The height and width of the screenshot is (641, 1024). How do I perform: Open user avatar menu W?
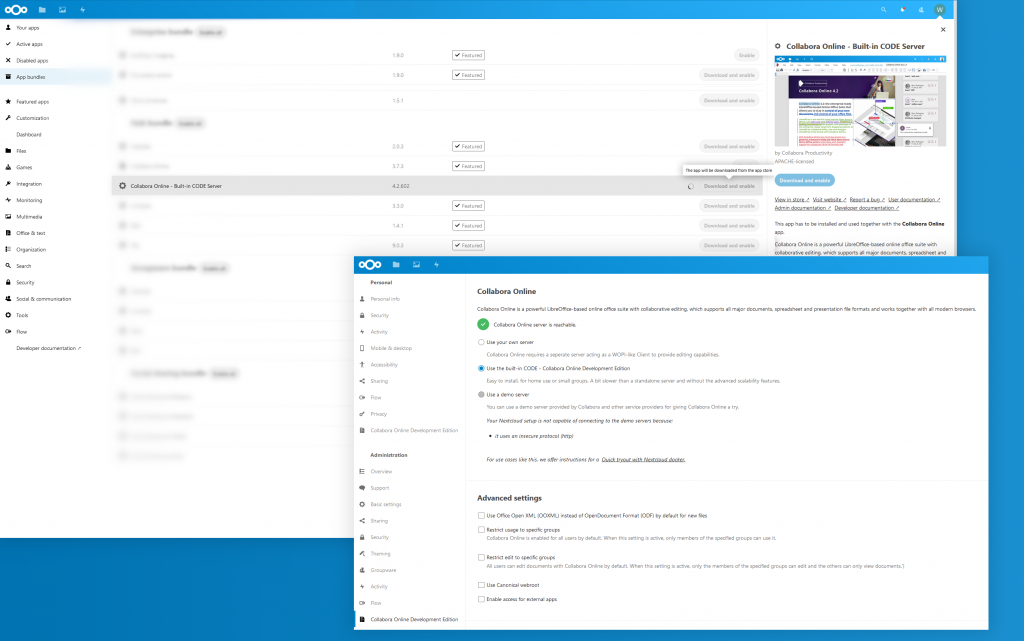[x=939, y=10]
